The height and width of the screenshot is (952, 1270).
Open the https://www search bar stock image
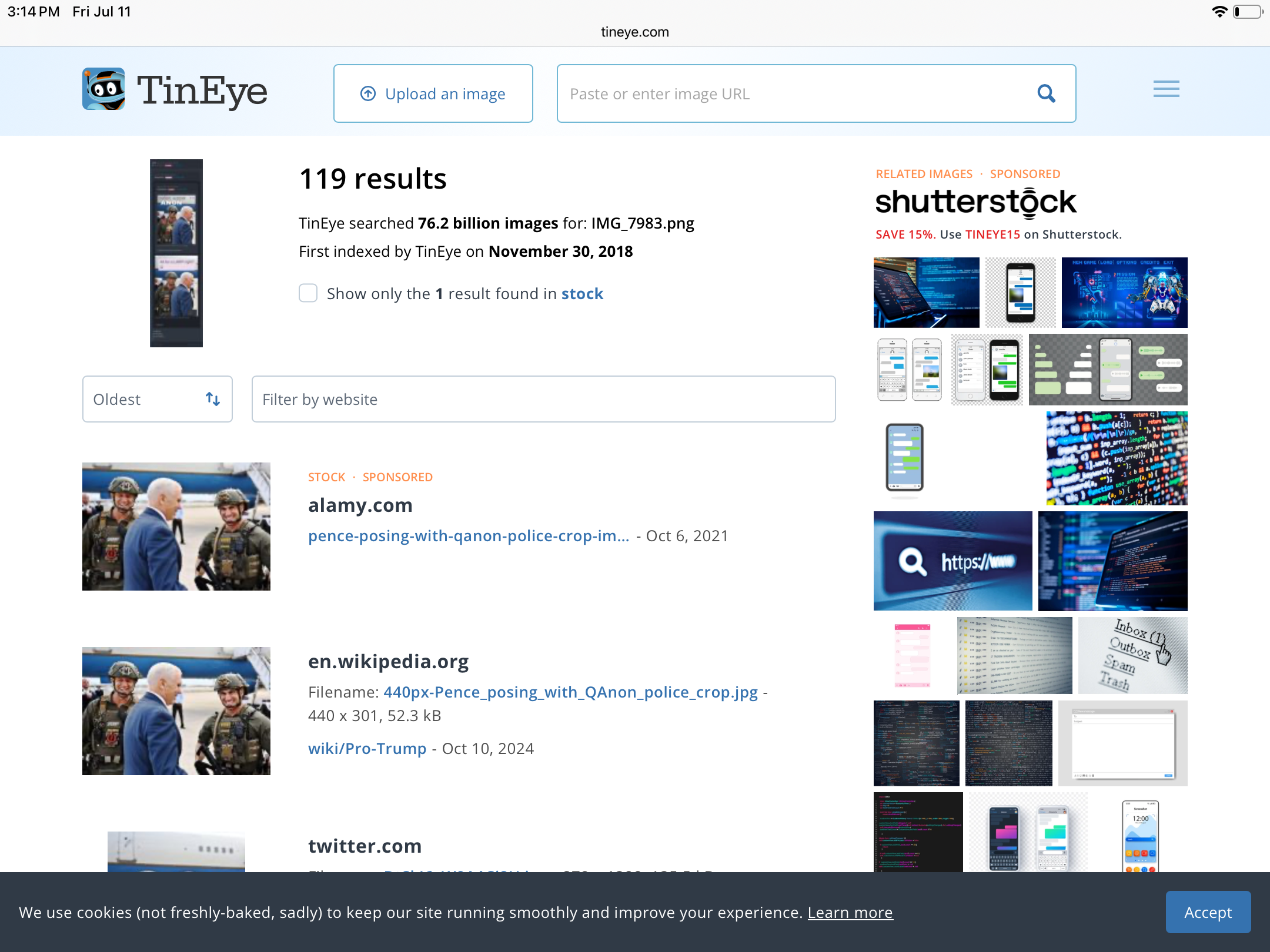(952, 561)
